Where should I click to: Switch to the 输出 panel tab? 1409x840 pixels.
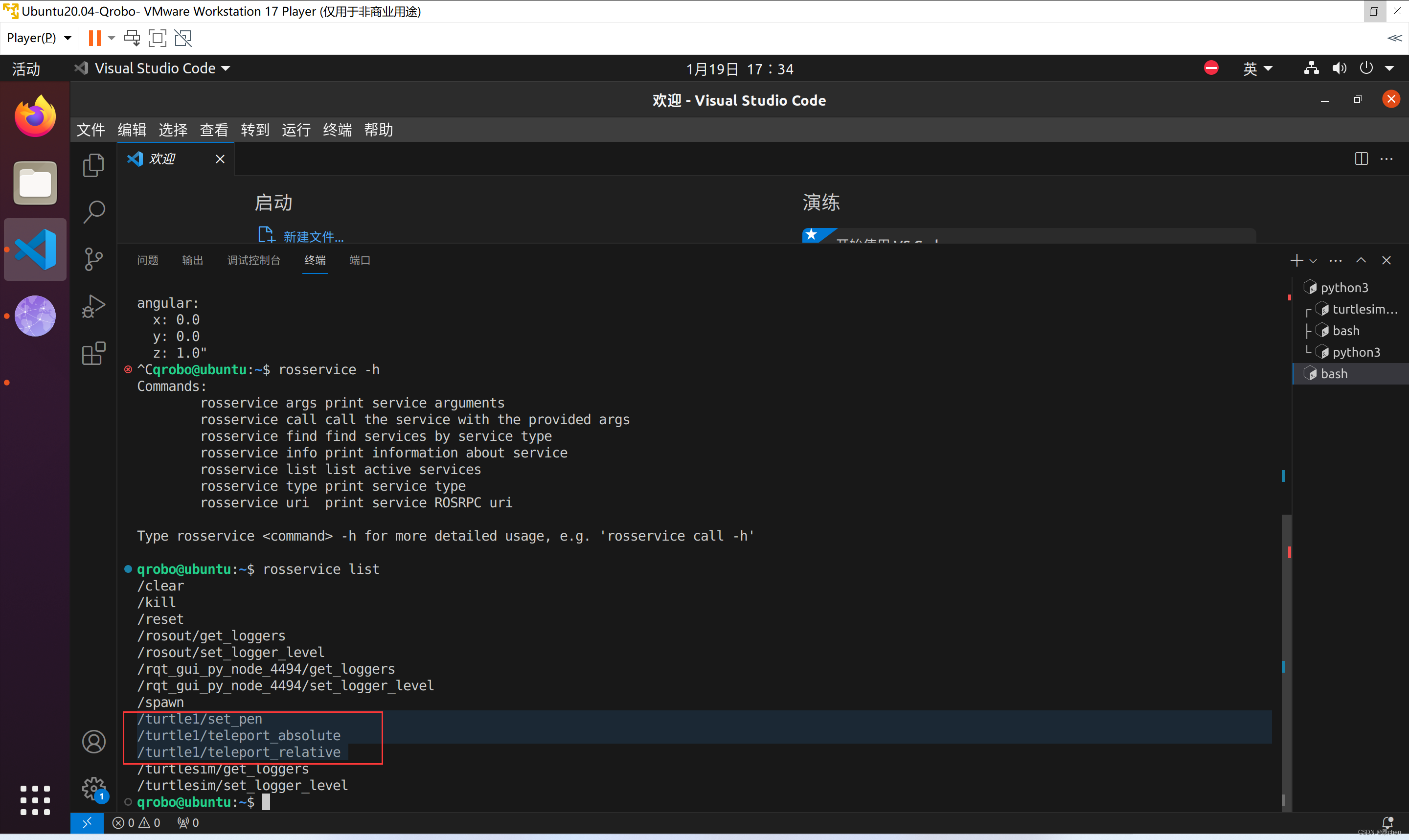click(x=192, y=260)
